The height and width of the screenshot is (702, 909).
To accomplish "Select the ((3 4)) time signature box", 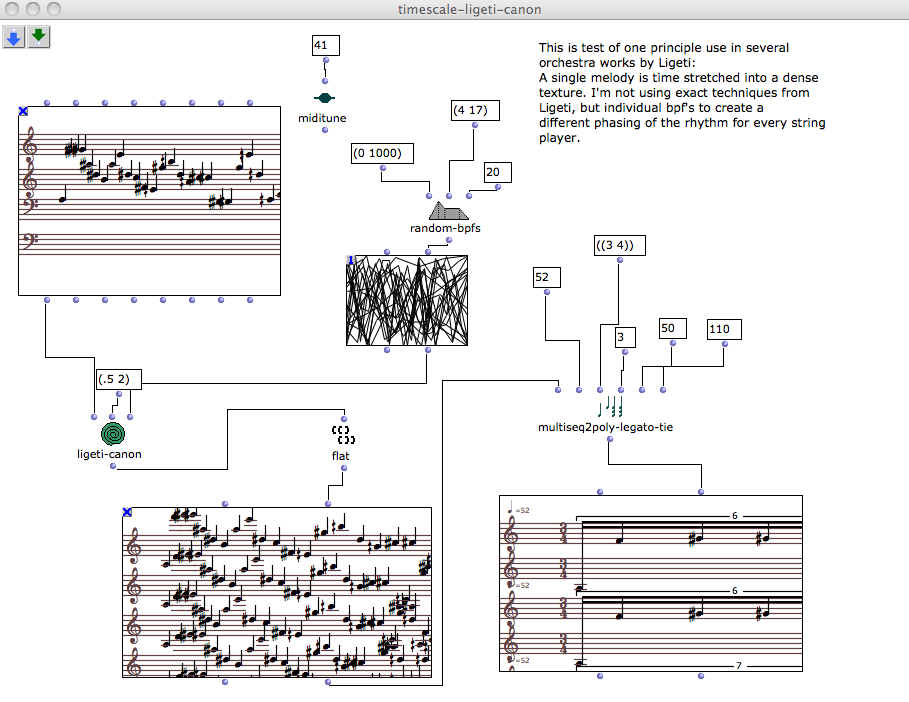I will (x=618, y=245).
